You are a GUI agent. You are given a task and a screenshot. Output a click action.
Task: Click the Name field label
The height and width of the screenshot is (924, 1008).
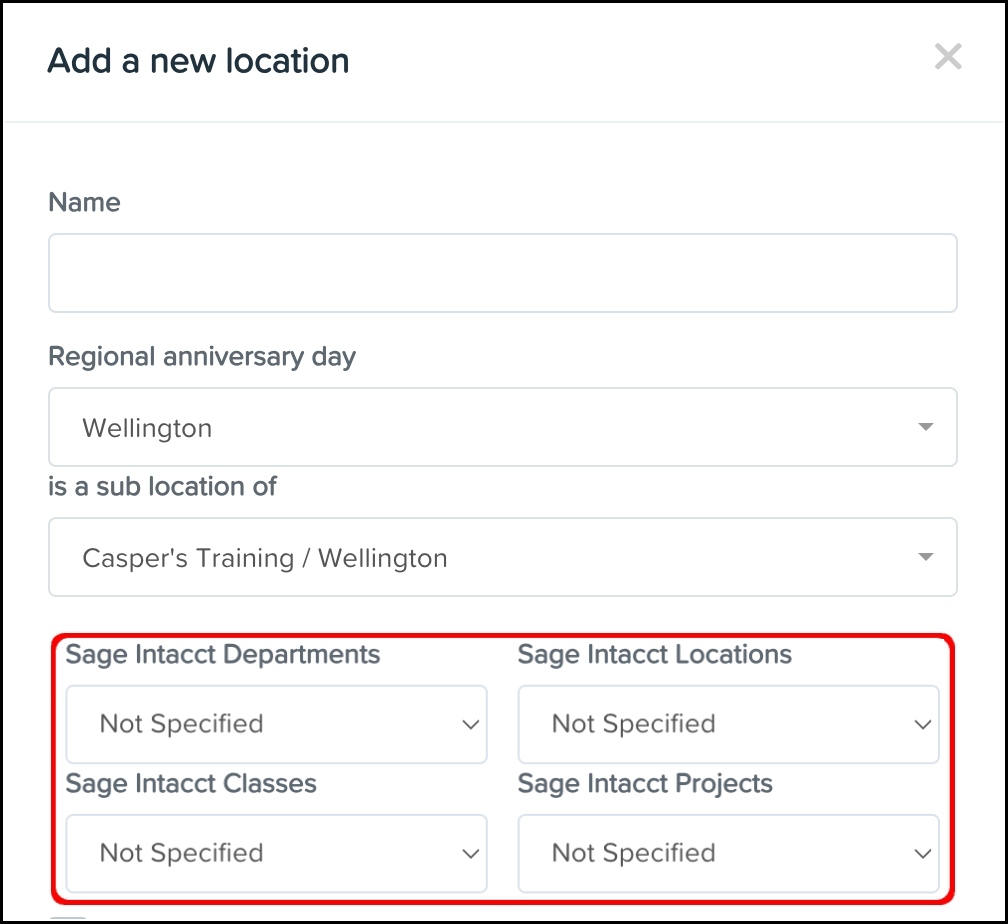point(84,202)
